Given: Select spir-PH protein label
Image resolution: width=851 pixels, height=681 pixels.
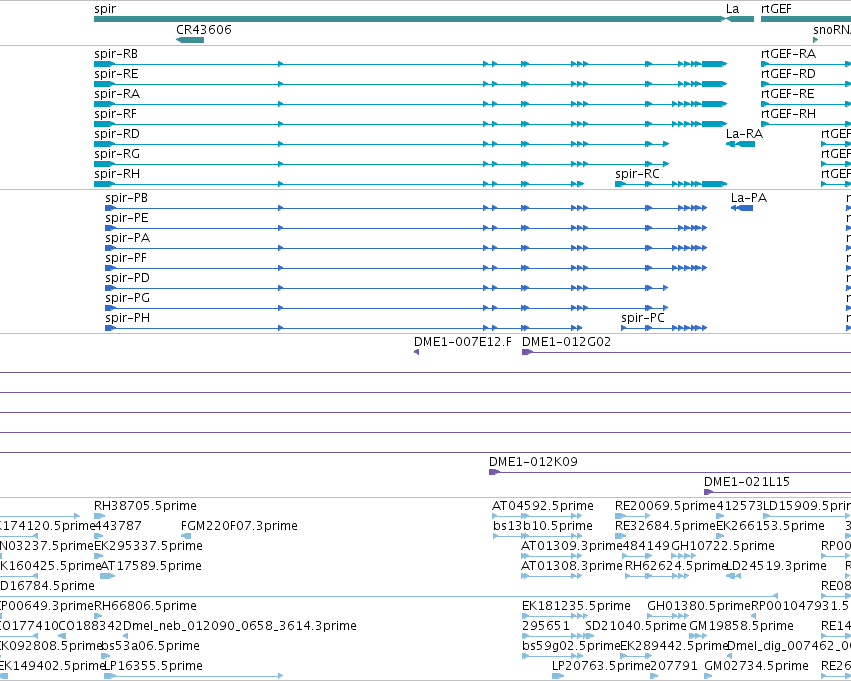Looking at the screenshot, I should tap(128, 319).
